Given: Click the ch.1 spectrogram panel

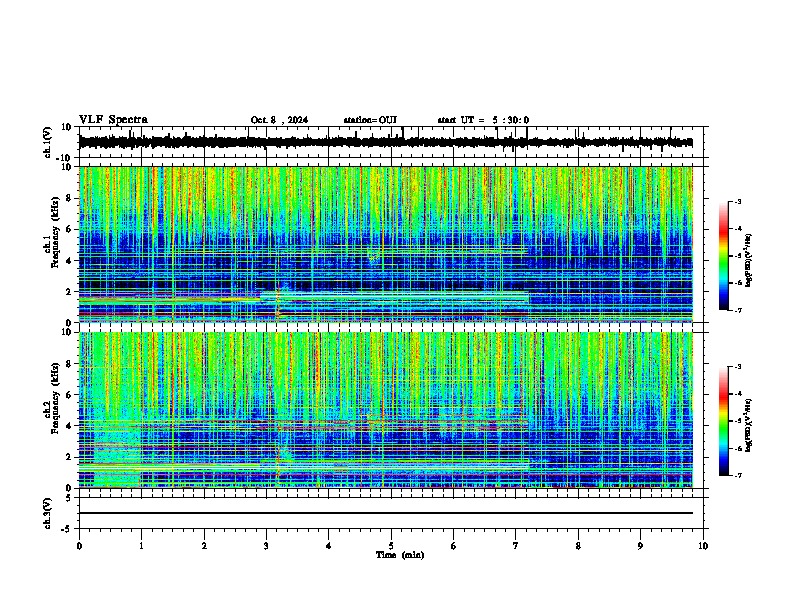Looking at the screenshot, I should click(x=385, y=244).
